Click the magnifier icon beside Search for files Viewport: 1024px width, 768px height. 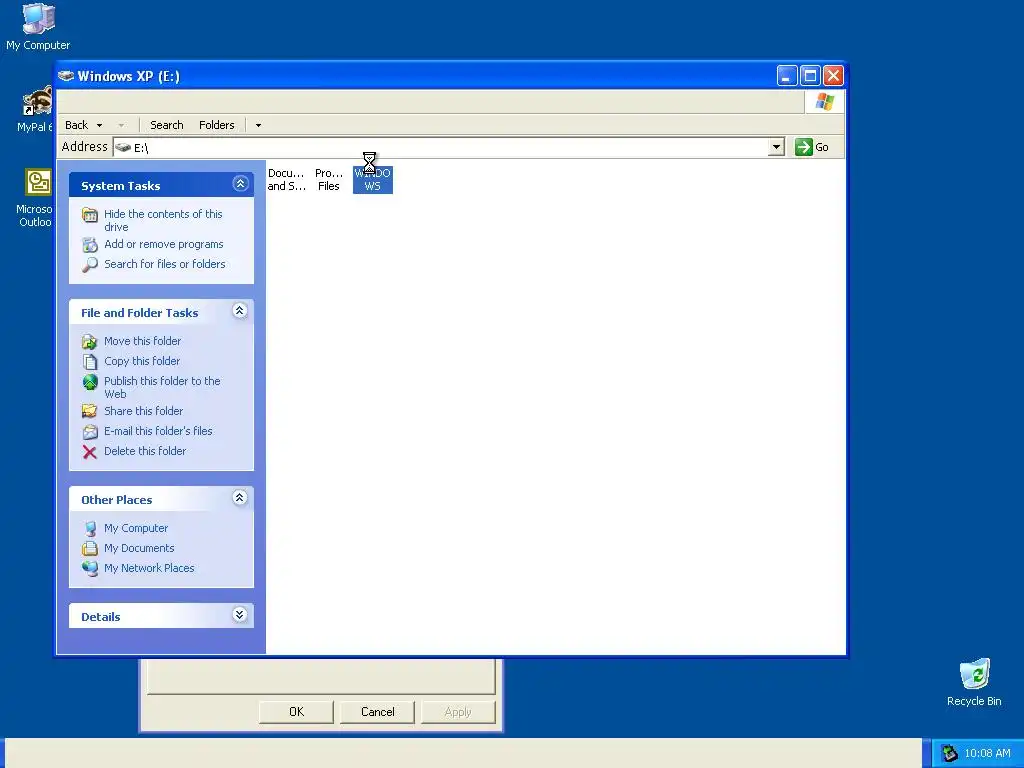pos(90,264)
